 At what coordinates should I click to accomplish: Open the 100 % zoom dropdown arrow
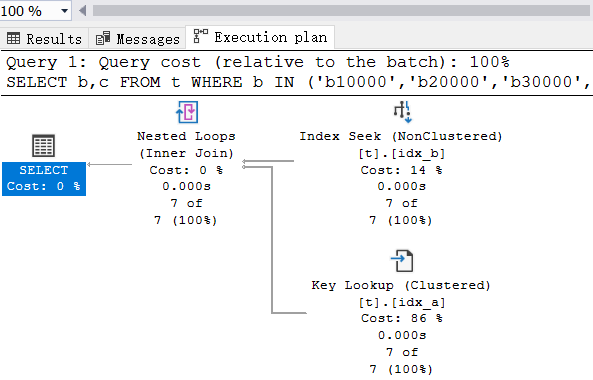(65, 11)
